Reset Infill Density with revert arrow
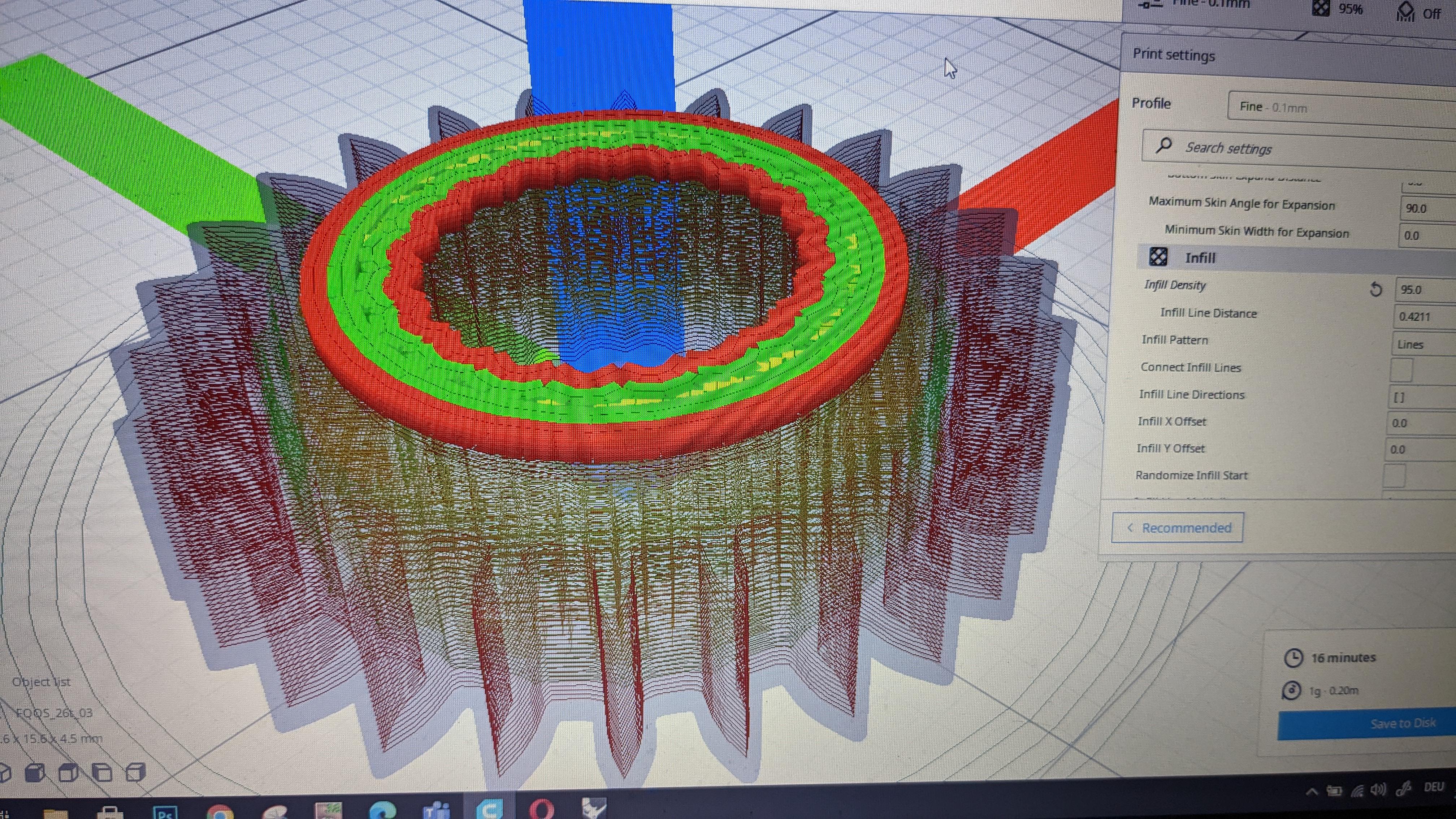This screenshot has width=1456, height=819. 1376,290
